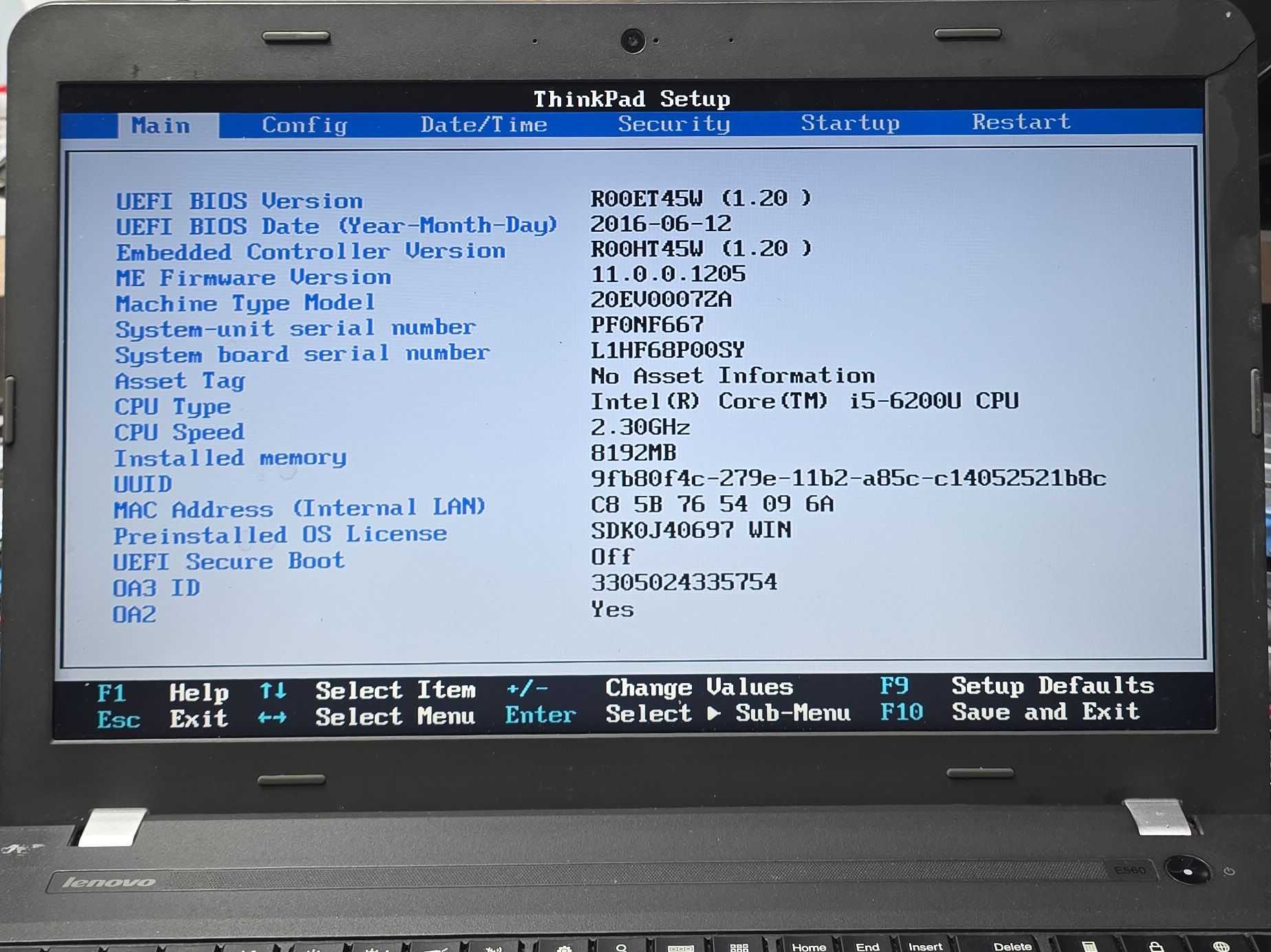Open the Startup tab
The image size is (1271, 952).
point(850,122)
